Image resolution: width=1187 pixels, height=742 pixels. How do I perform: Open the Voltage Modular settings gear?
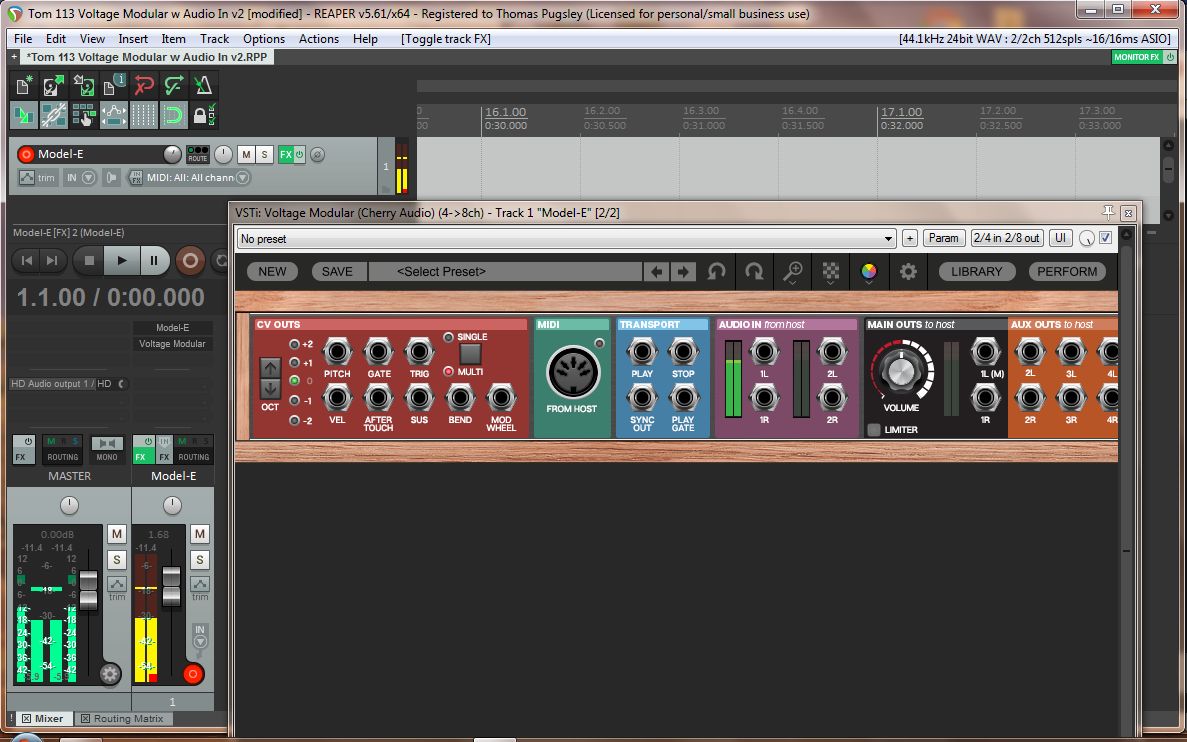908,272
